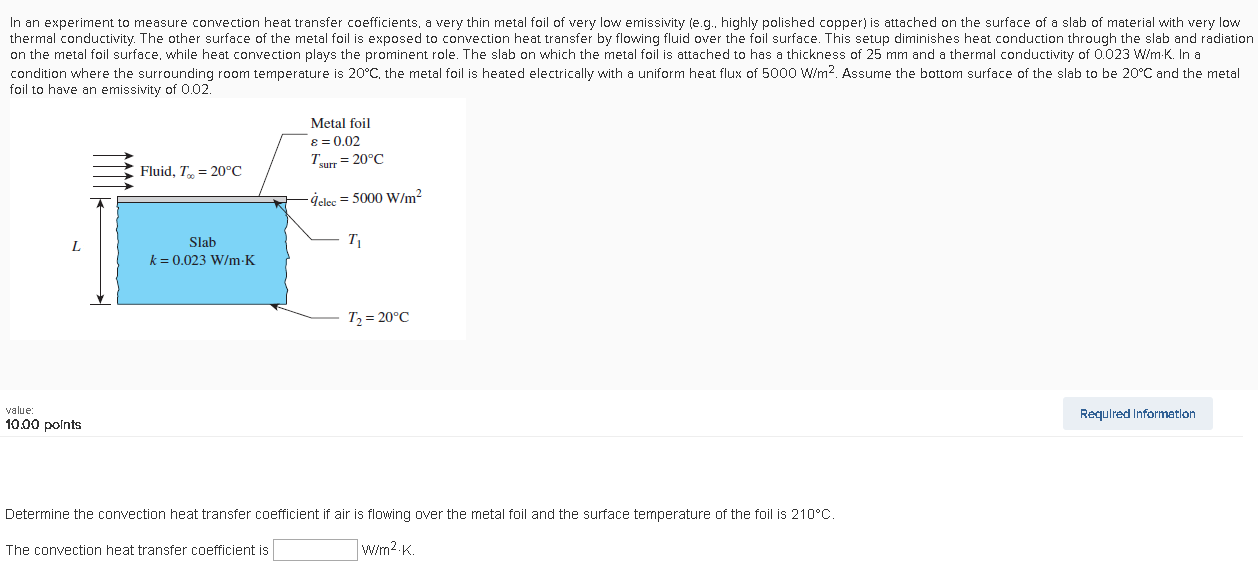Click the gray metal foil strip atop slab
The image size is (1258, 567).
202,200
